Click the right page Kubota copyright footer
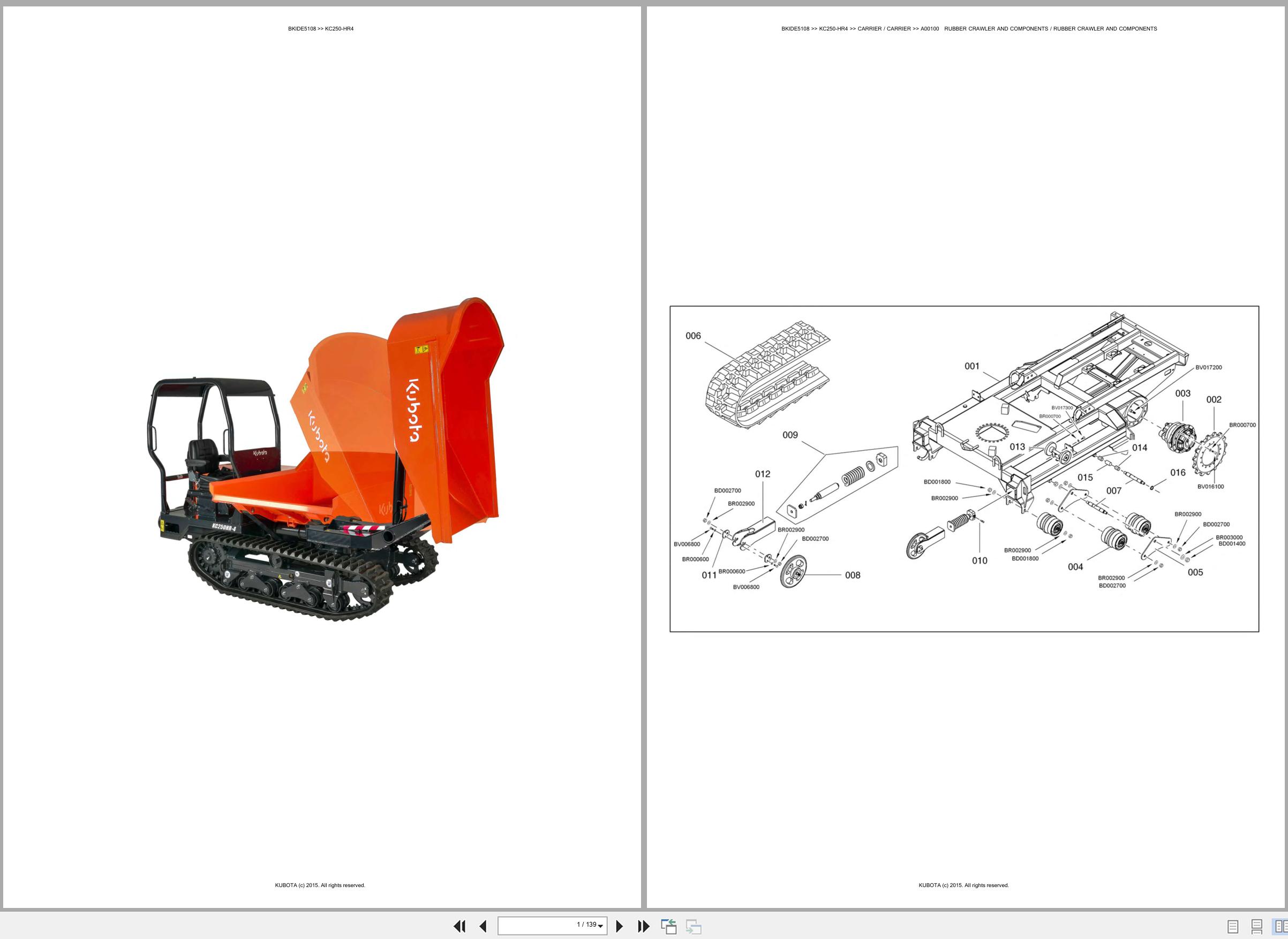 tap(964, 885)
